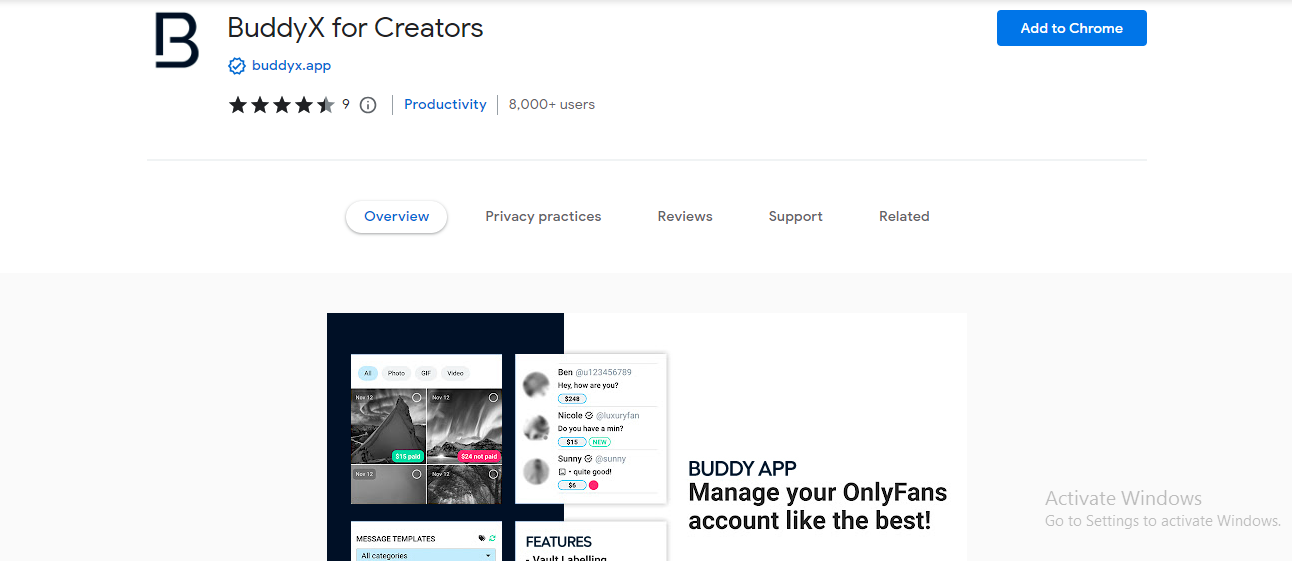
Task: Click the '$24 not paid' pink label
Action: tap(478, 456)
